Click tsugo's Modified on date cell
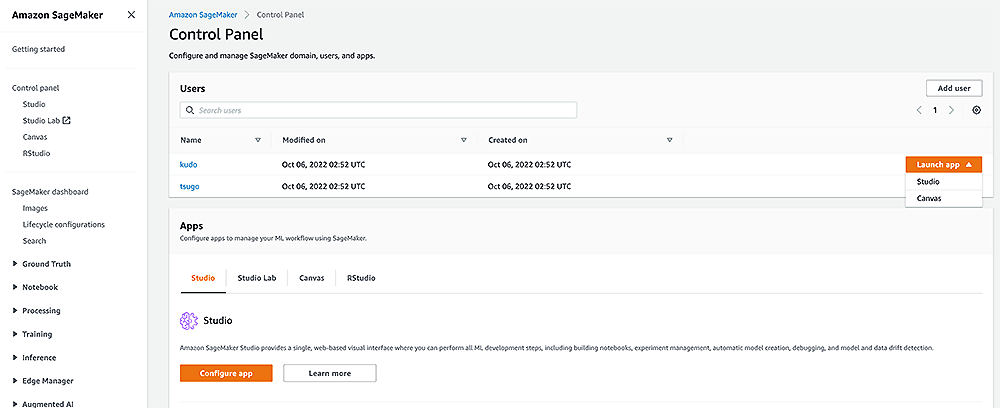This screenshot has width=1000, height=408. [323, 187]
